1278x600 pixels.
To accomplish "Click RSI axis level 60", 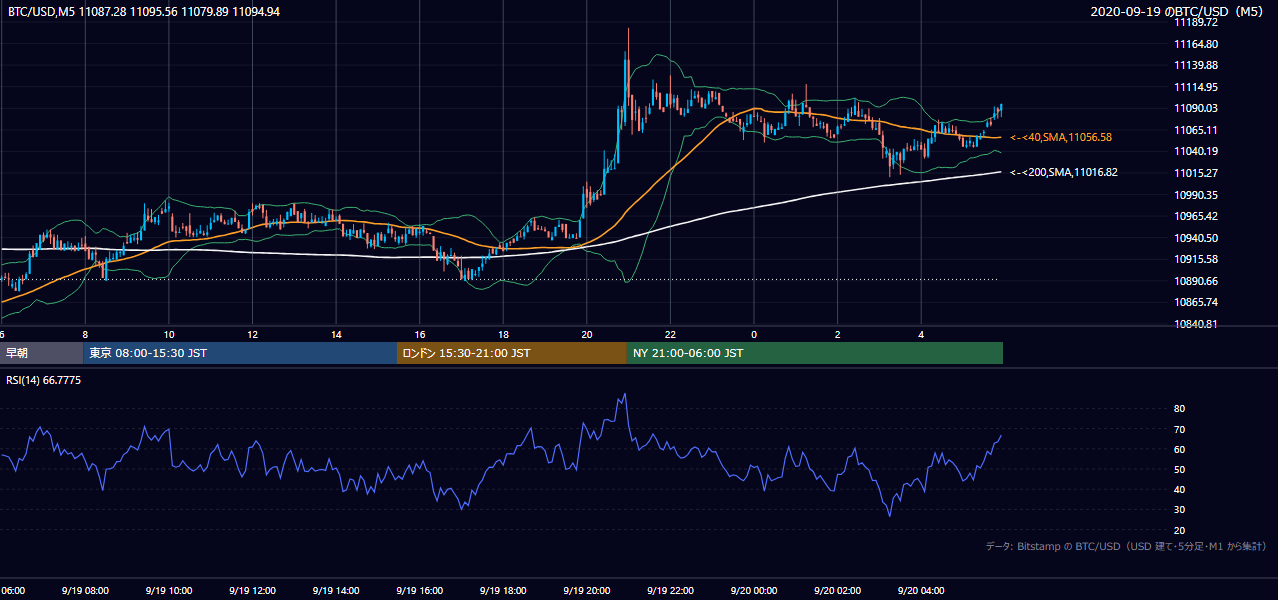I will point(1180,449).
